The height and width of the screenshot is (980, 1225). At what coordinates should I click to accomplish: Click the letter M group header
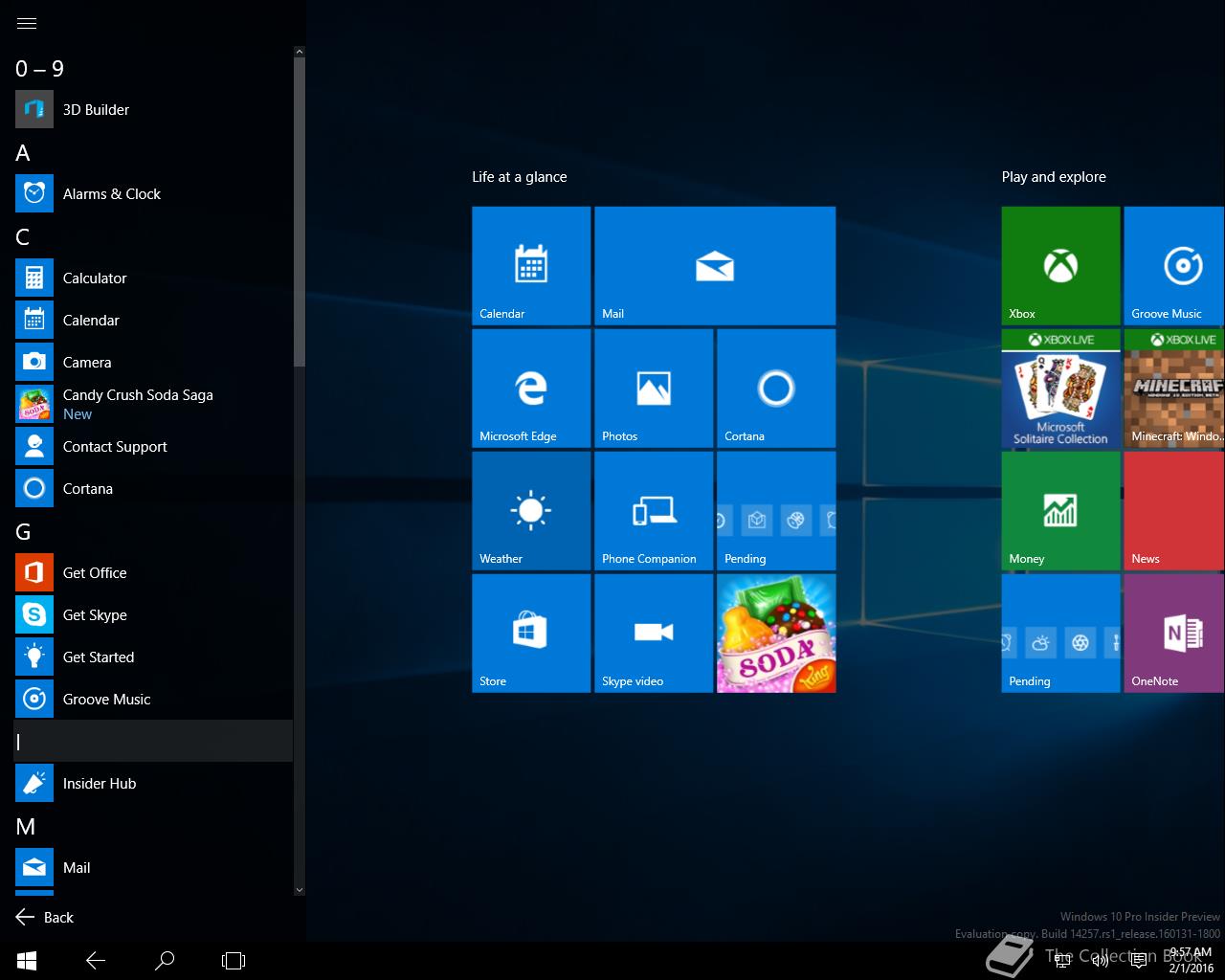pyautogui.click(x=153, y=825)
